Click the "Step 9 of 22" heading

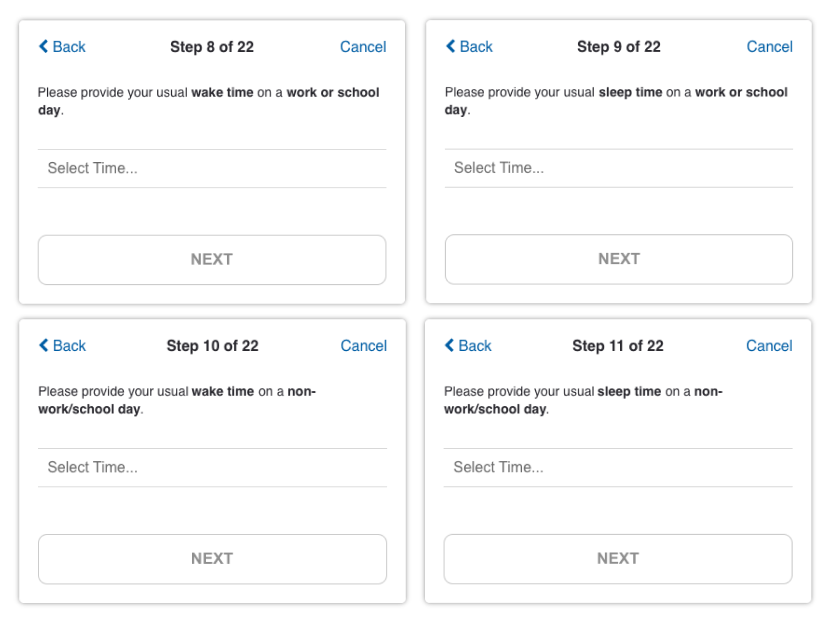coord(618,47)
